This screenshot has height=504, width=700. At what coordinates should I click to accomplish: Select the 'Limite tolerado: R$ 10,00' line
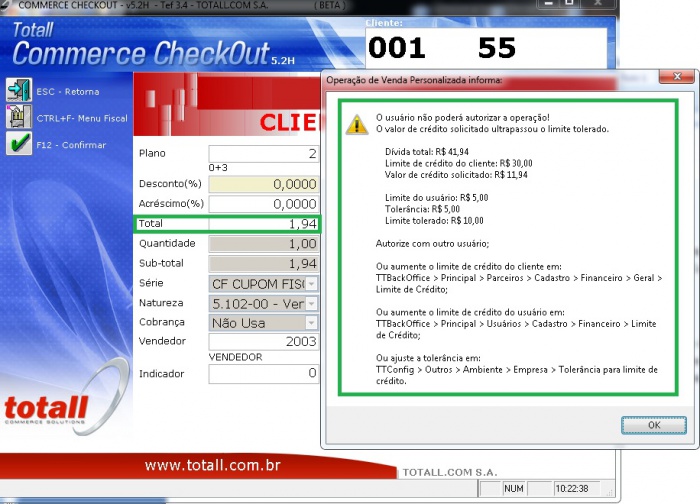[x=434, y=221]
